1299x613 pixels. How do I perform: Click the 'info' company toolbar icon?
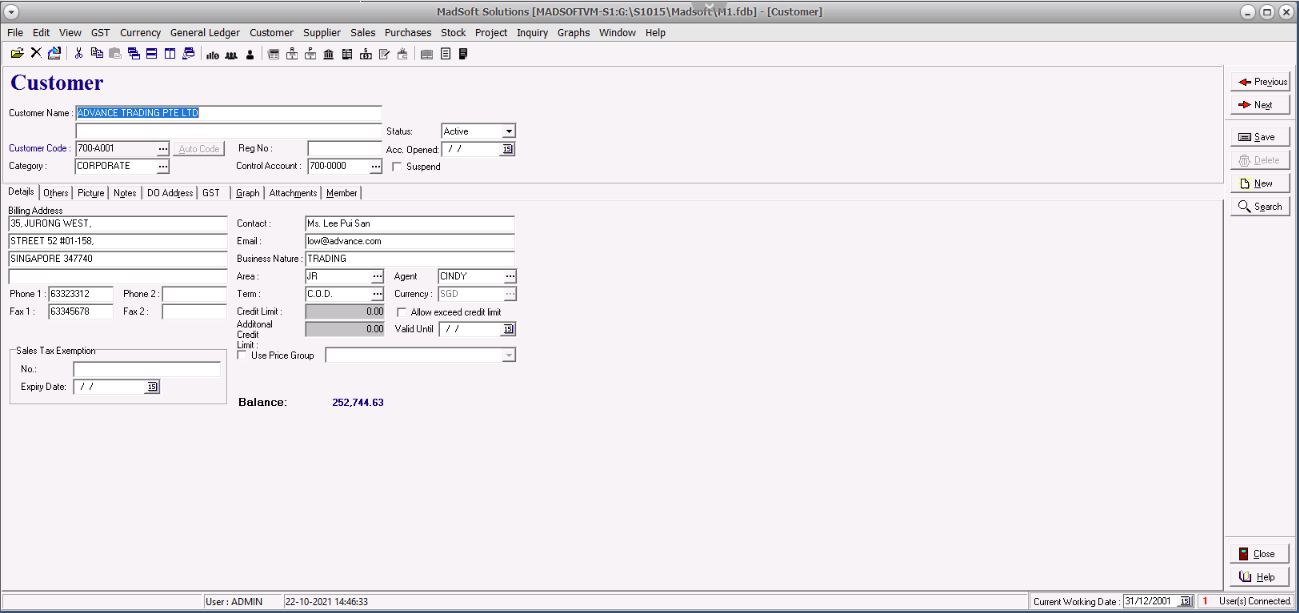pos(212,54)
